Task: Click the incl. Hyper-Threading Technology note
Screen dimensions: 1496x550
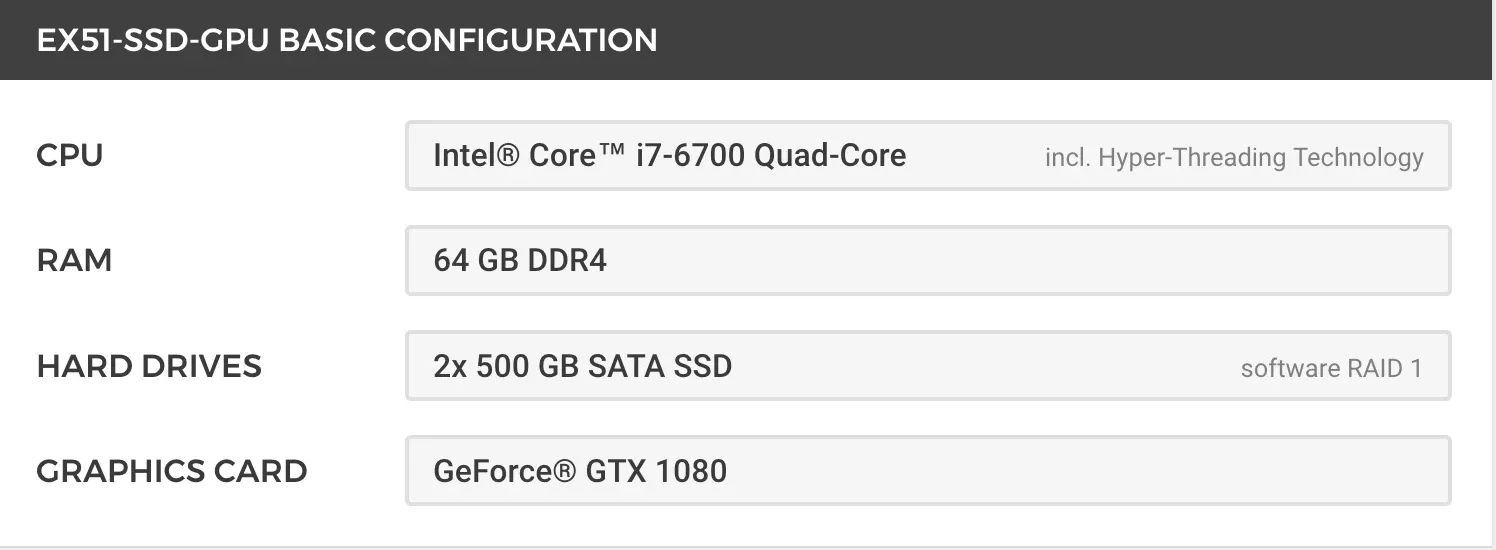Action: tap(1234, 158)
